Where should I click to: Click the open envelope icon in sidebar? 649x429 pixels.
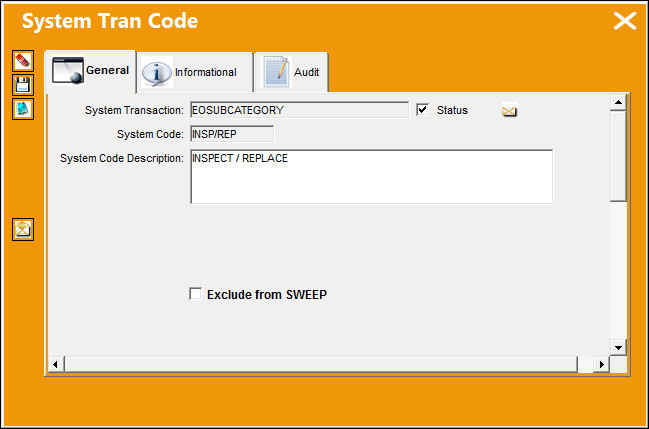point(23,229)
